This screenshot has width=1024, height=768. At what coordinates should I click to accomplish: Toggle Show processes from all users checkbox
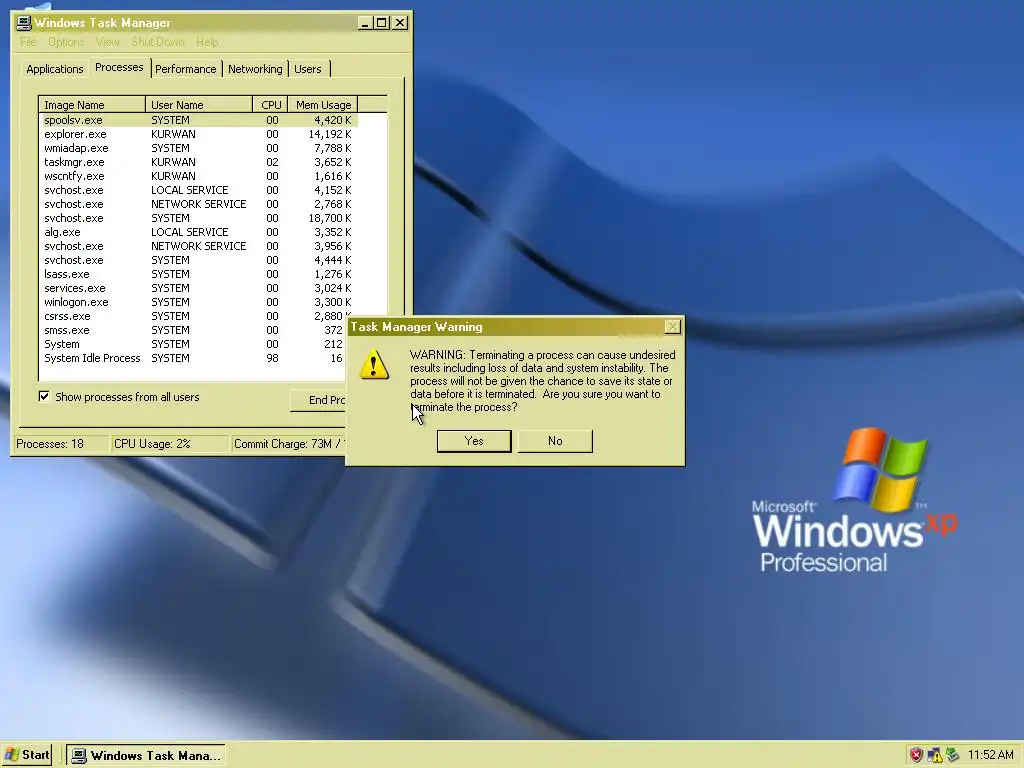[44, 396]
